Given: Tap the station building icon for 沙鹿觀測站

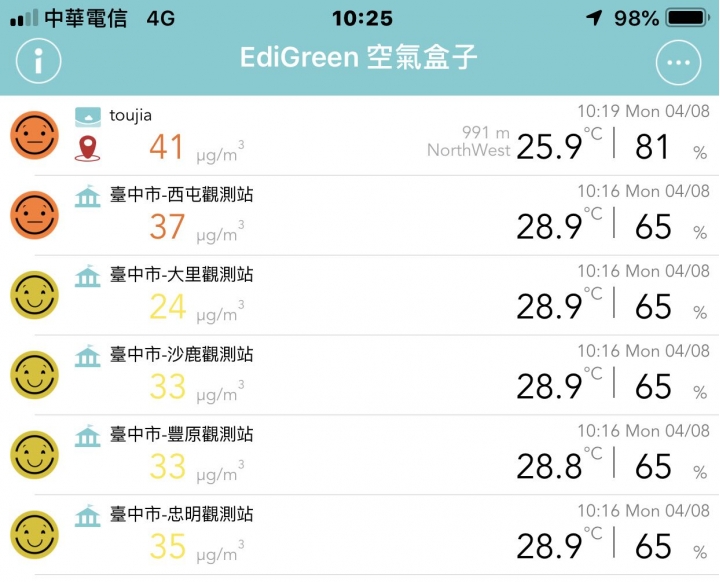Looking at the screenshot, I should [x=88, y=356].
